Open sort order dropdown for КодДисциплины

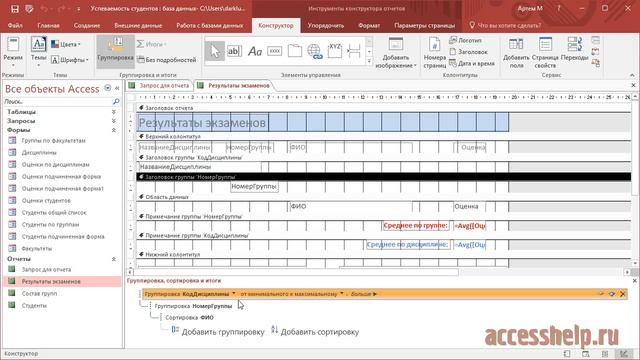pos(342,293)
